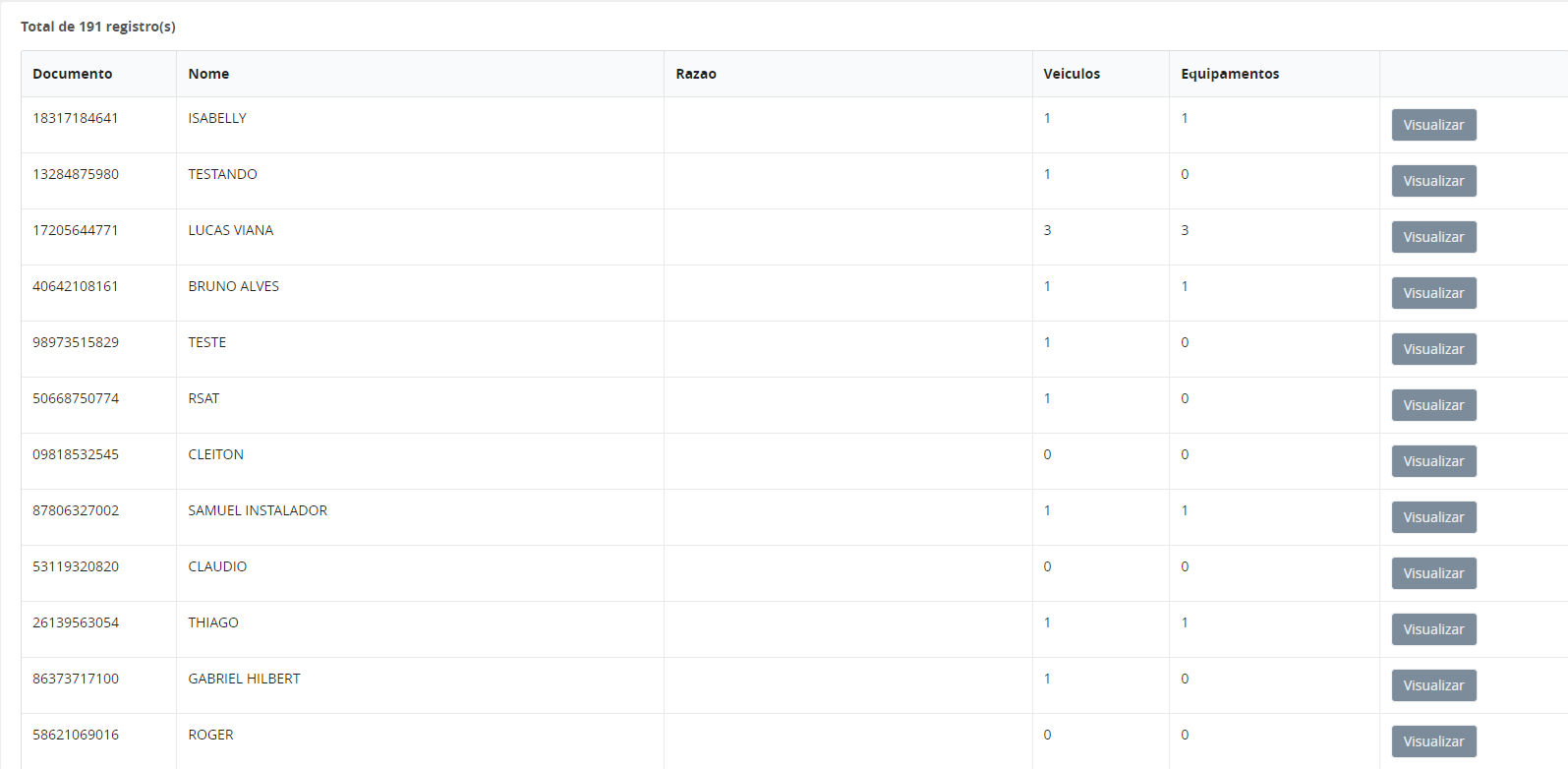Click Equipamentos value 1 for THIAGO
The height and width of the screenshot is (769, 1568).
click(1185, 622)
